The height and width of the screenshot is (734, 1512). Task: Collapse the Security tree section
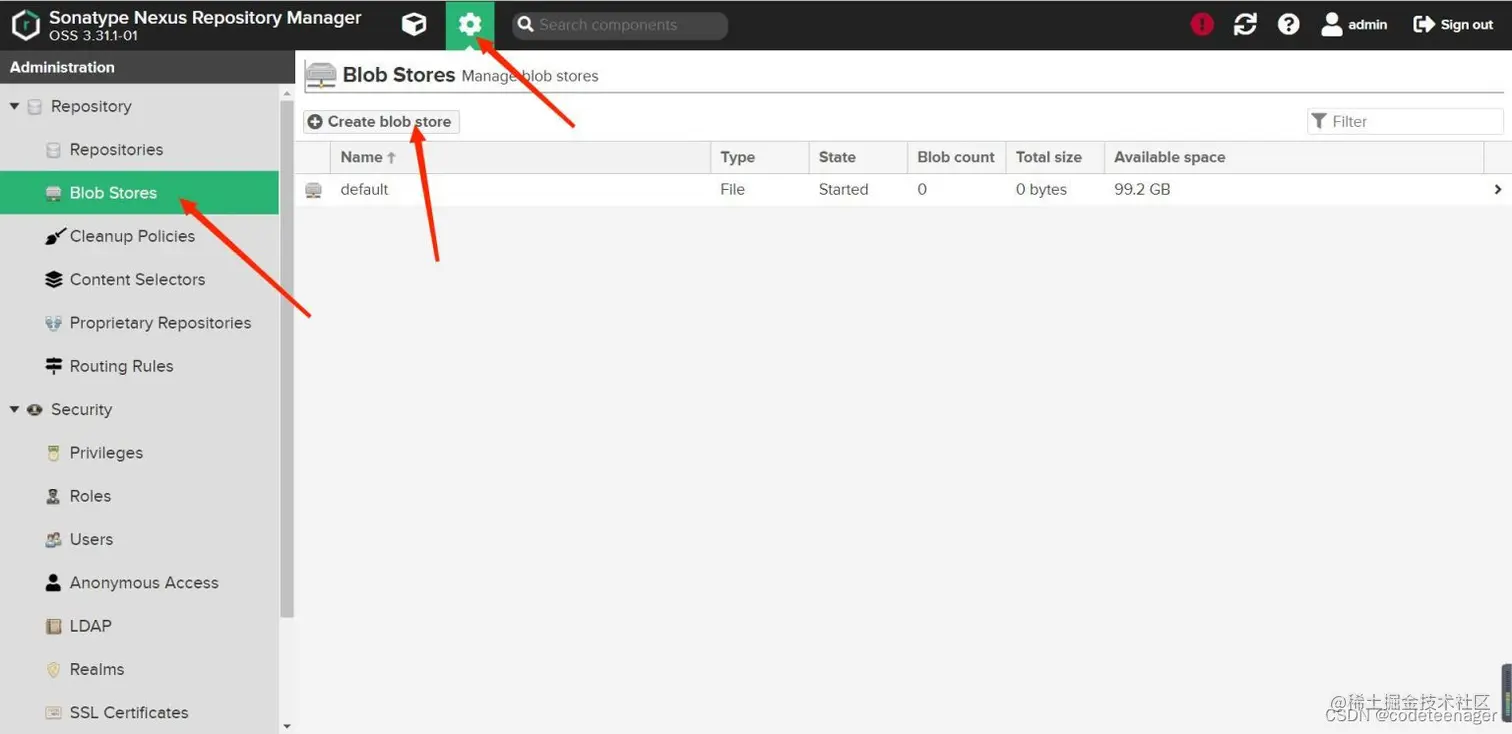(14, 409)
